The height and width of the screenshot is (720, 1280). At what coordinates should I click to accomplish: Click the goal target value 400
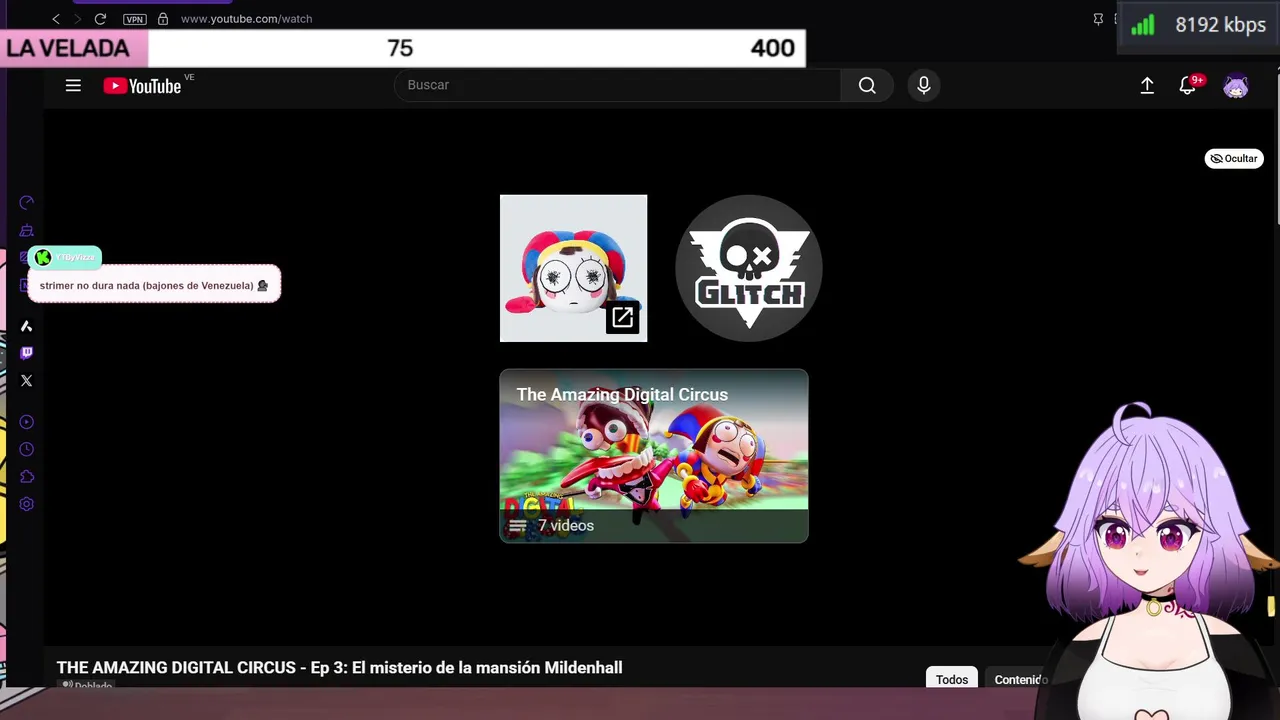[x=773, y=48]
